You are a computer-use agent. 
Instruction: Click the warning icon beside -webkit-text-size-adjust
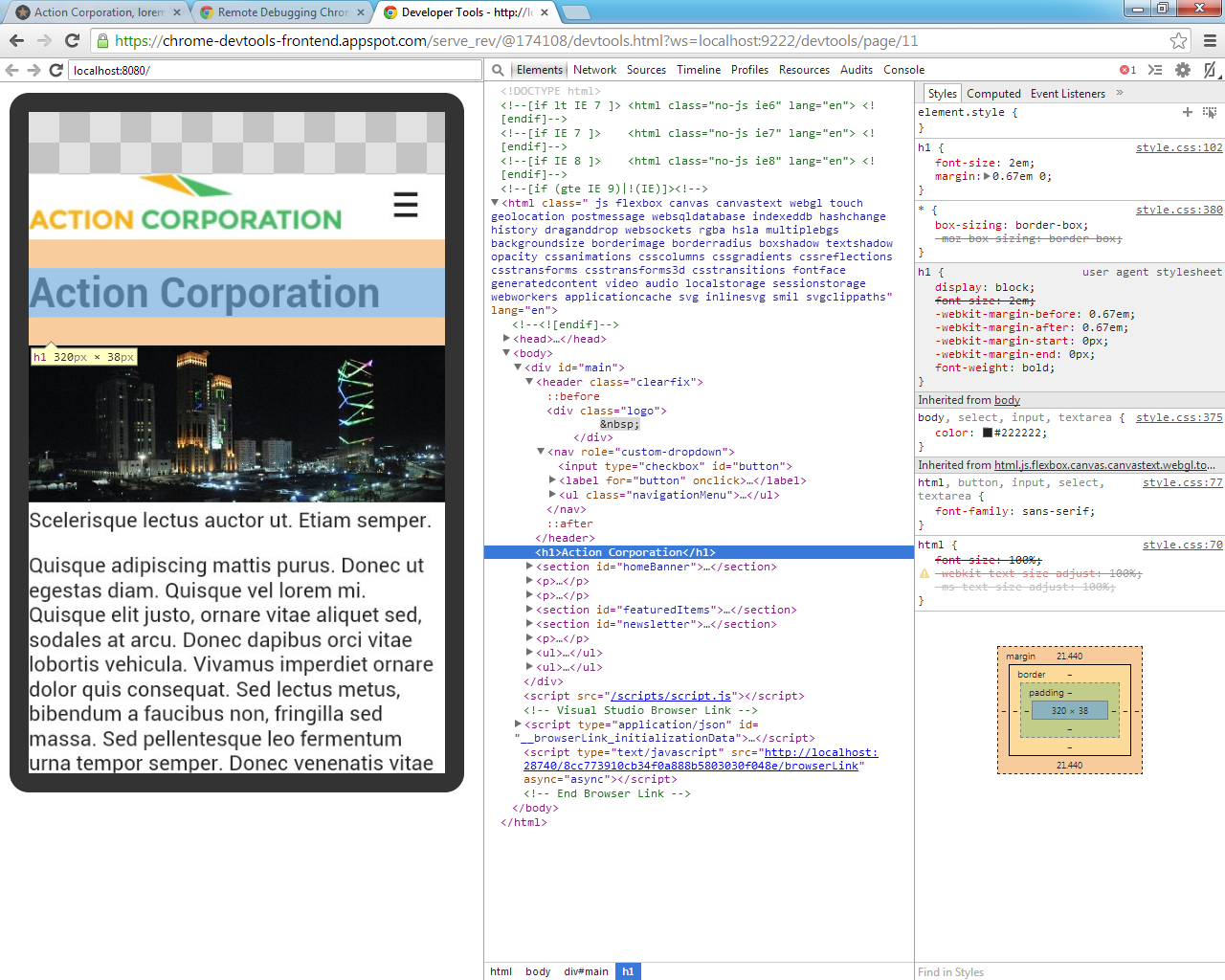click(924, 573)
